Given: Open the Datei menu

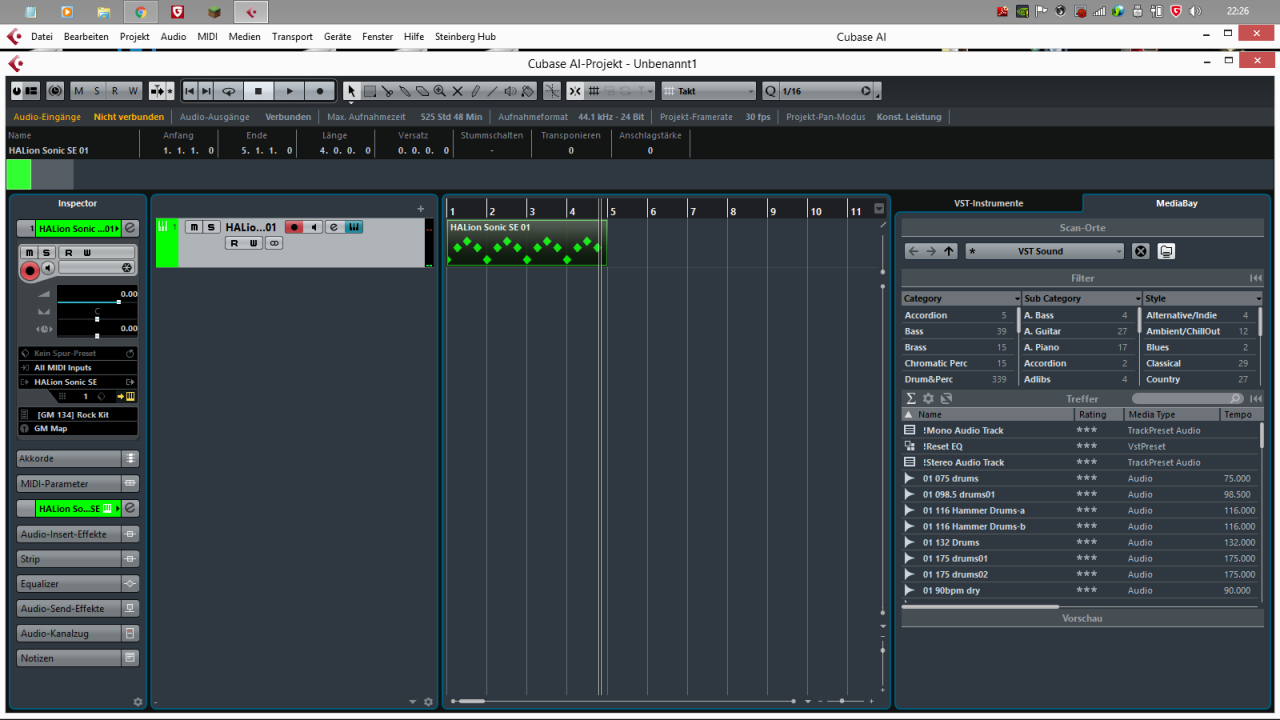Looking at the screenshot, I should point(42,36).
